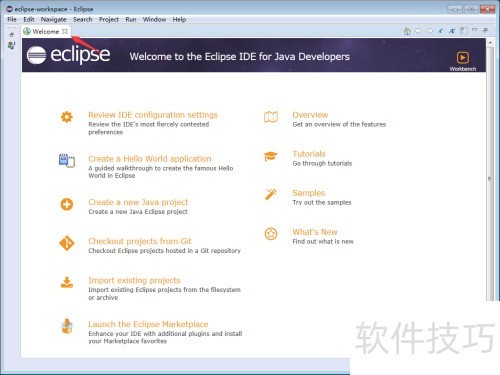Open Create a new Java project link
Image resolution: width=500 pixels, height=375 pixels.
(x=138, y=202)
